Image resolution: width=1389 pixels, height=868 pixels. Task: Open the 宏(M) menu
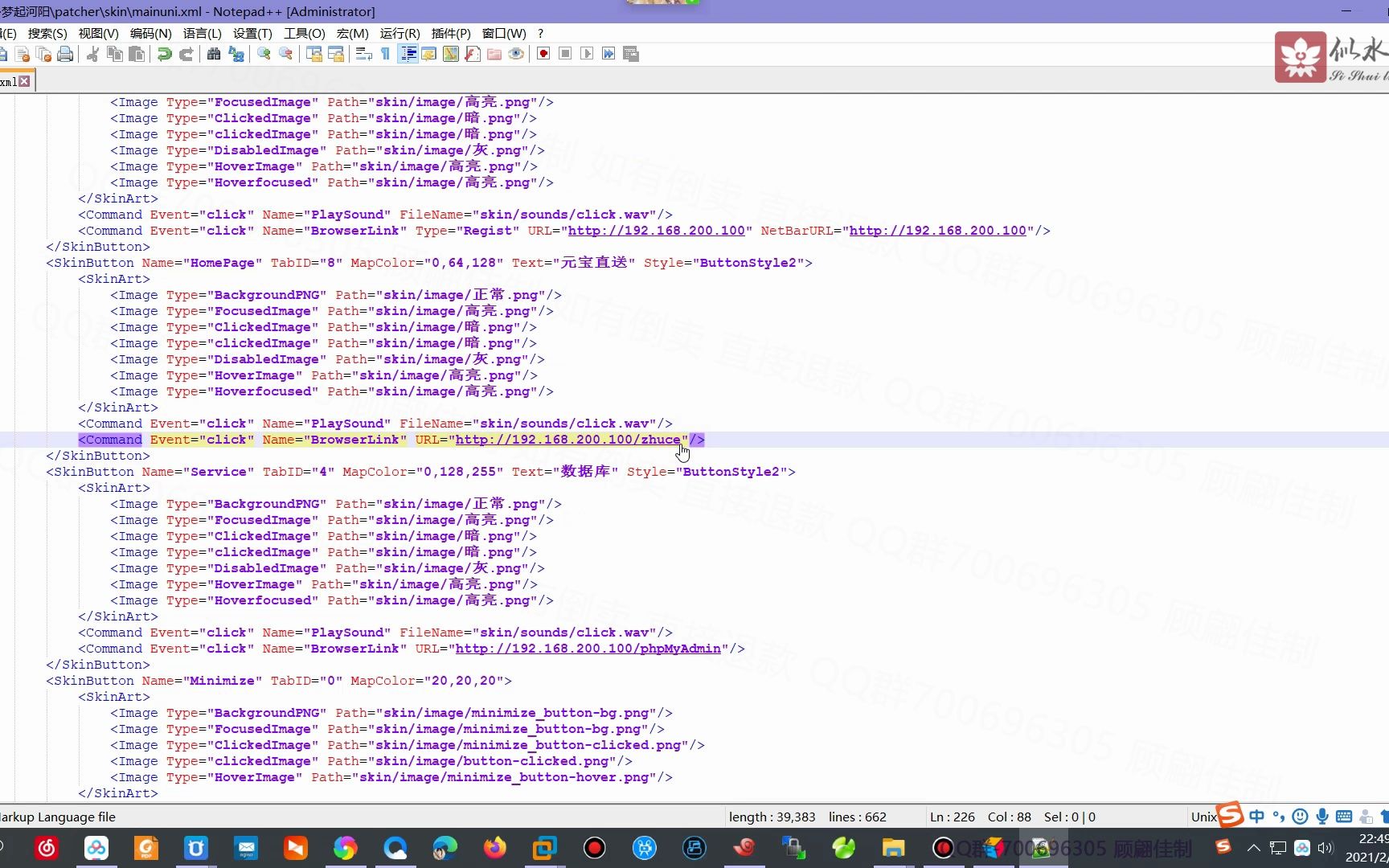click(352, 33)
